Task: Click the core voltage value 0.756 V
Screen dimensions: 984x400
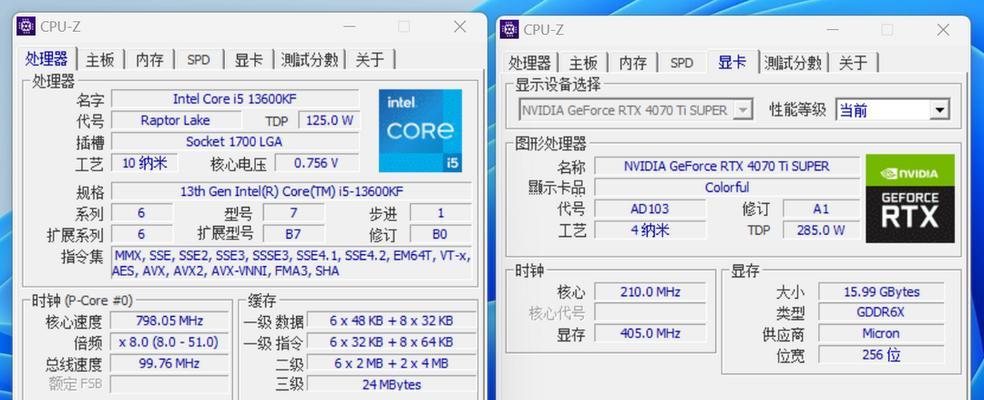Action: pyautogui.click(x=317, y=163)
